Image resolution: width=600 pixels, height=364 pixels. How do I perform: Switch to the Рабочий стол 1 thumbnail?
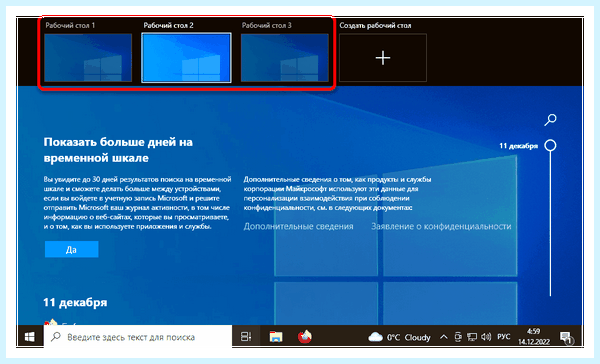[88, 58]
